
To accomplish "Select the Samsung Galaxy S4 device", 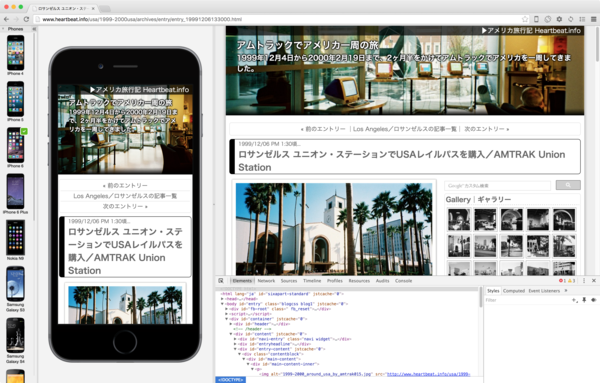I will click(x=15, y=341).
